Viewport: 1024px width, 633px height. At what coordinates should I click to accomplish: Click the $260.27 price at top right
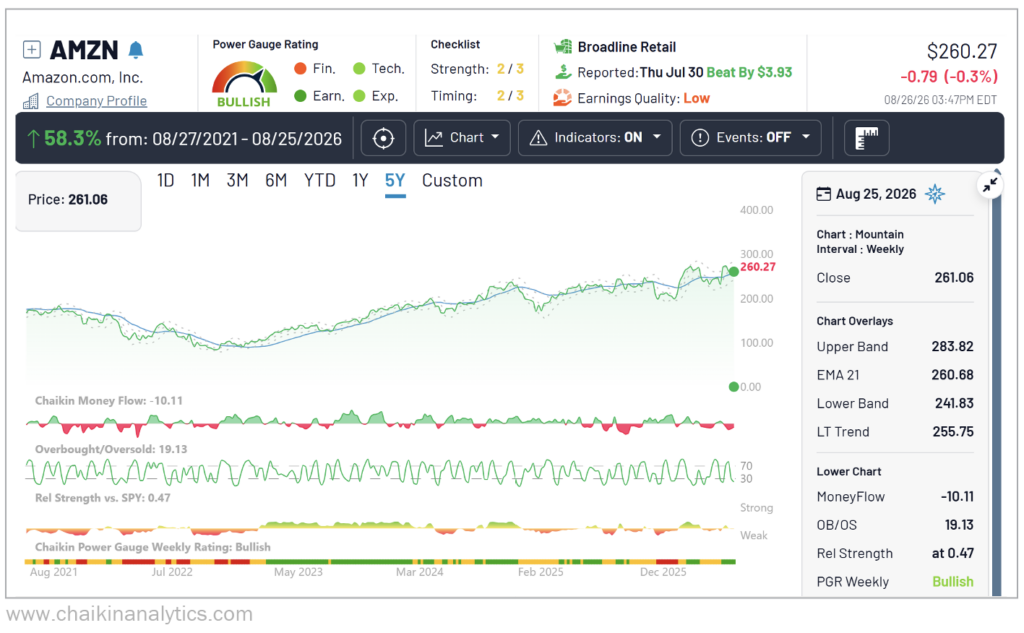962,52
